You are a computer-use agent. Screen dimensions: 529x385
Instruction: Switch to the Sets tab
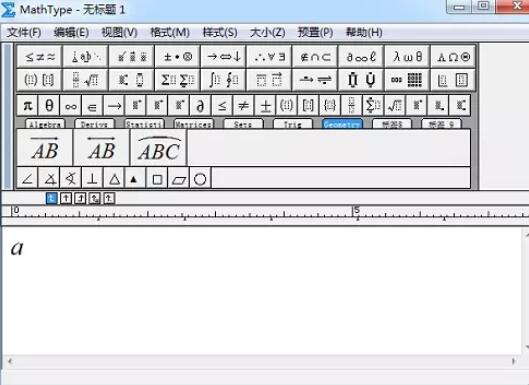pos(243,124)
